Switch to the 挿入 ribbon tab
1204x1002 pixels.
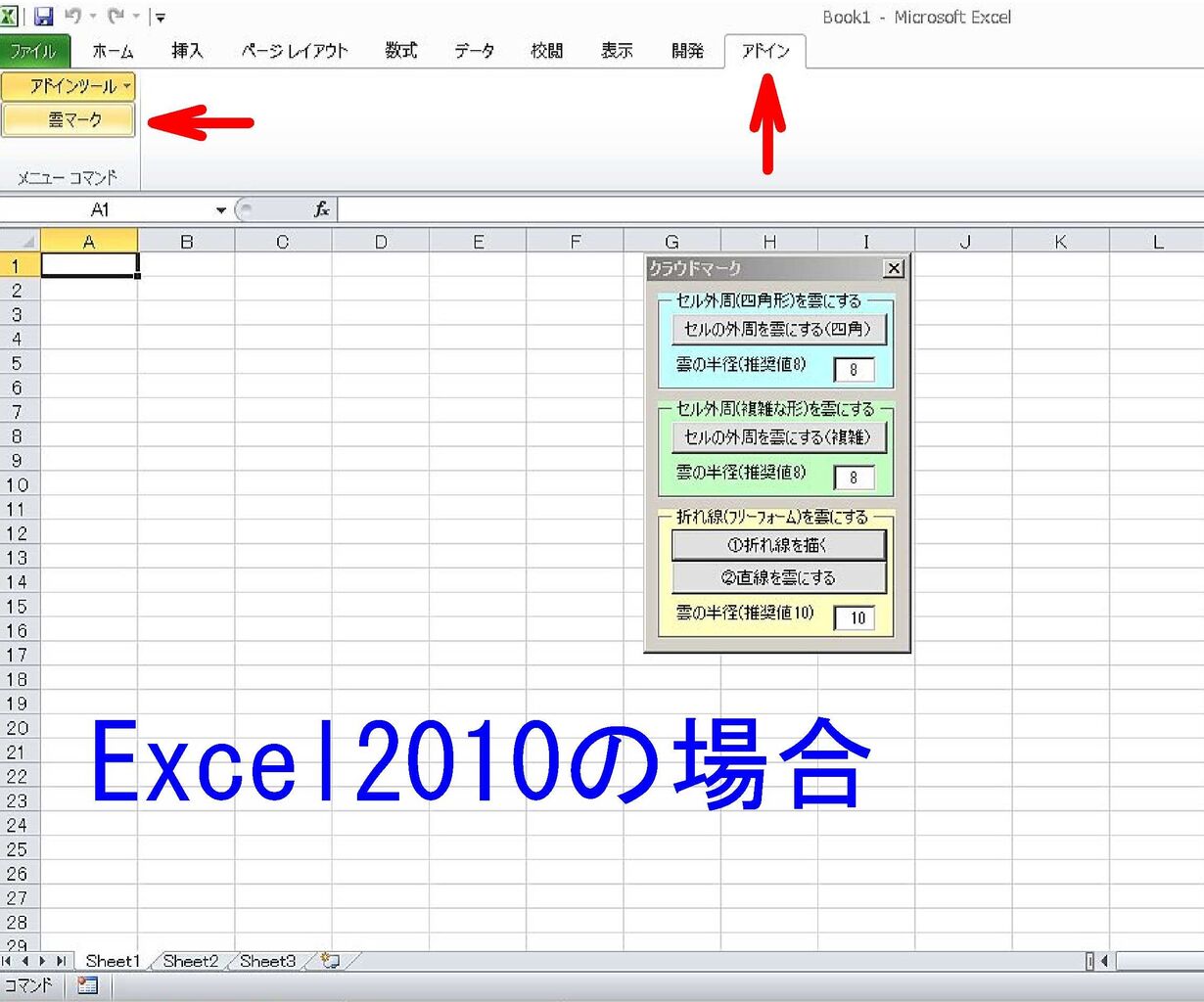point(187,51)
